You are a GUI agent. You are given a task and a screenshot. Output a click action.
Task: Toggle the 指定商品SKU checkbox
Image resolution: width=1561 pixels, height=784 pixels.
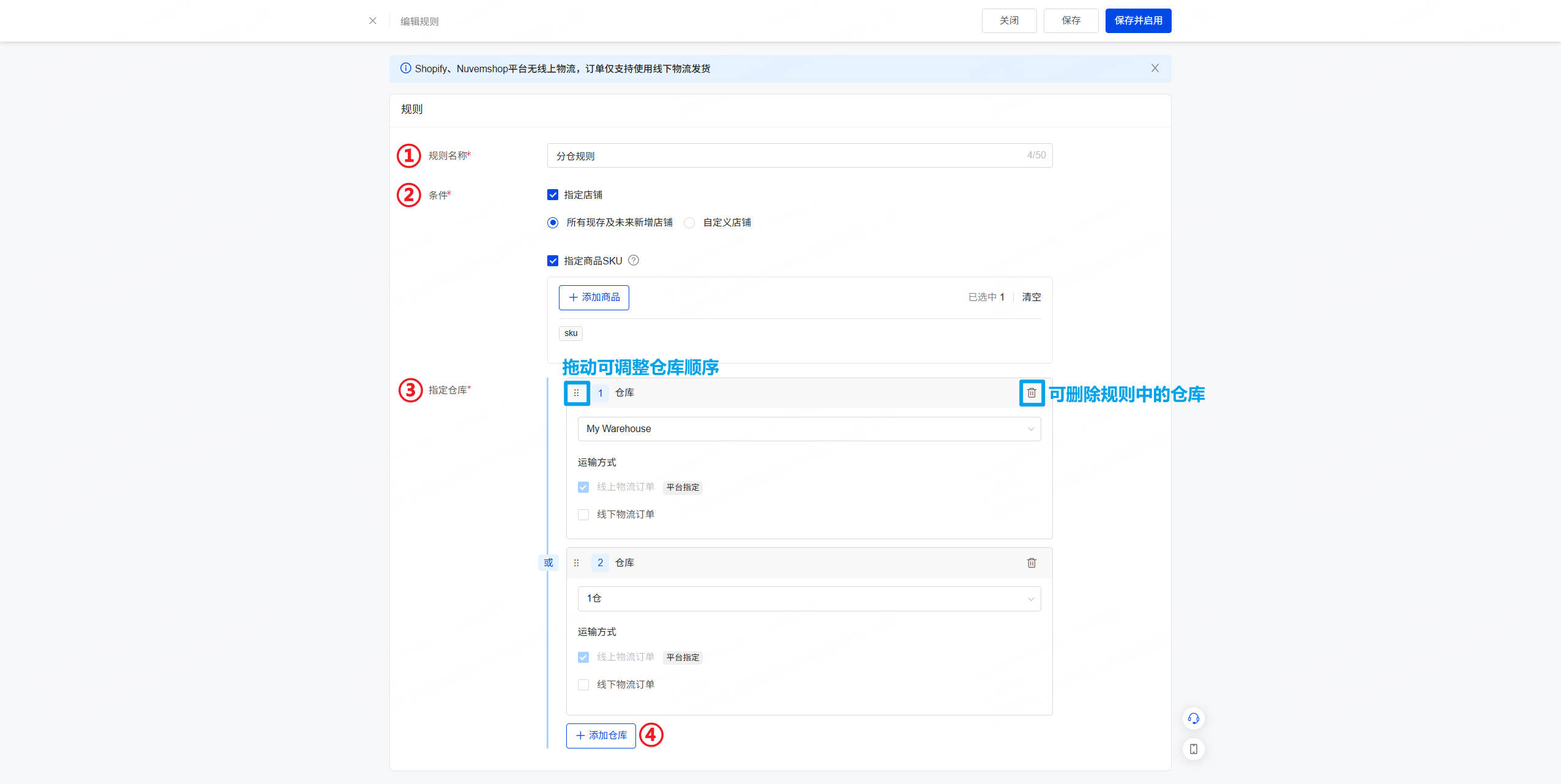[x=553, y=261]
